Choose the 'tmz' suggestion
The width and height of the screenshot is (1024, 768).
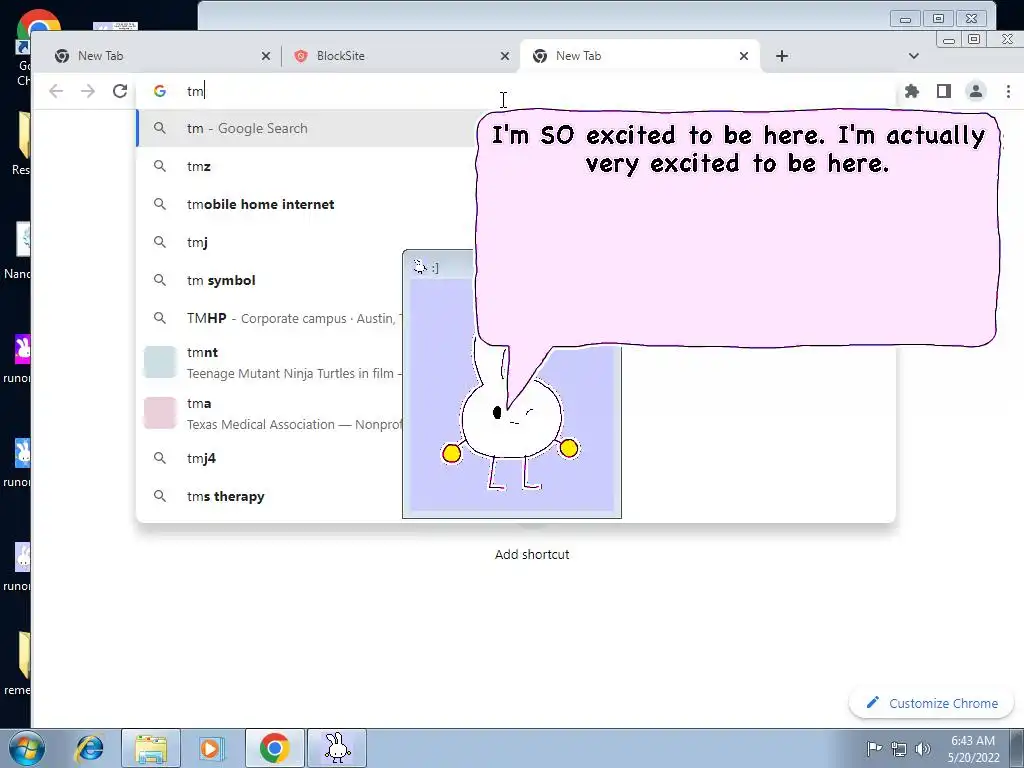coord(307,167)
